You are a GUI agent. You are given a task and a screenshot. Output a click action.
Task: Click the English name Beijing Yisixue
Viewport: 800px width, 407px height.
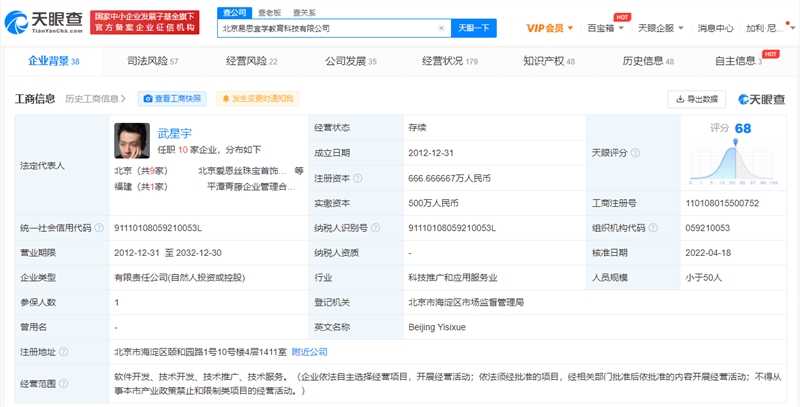coord(437,327)
